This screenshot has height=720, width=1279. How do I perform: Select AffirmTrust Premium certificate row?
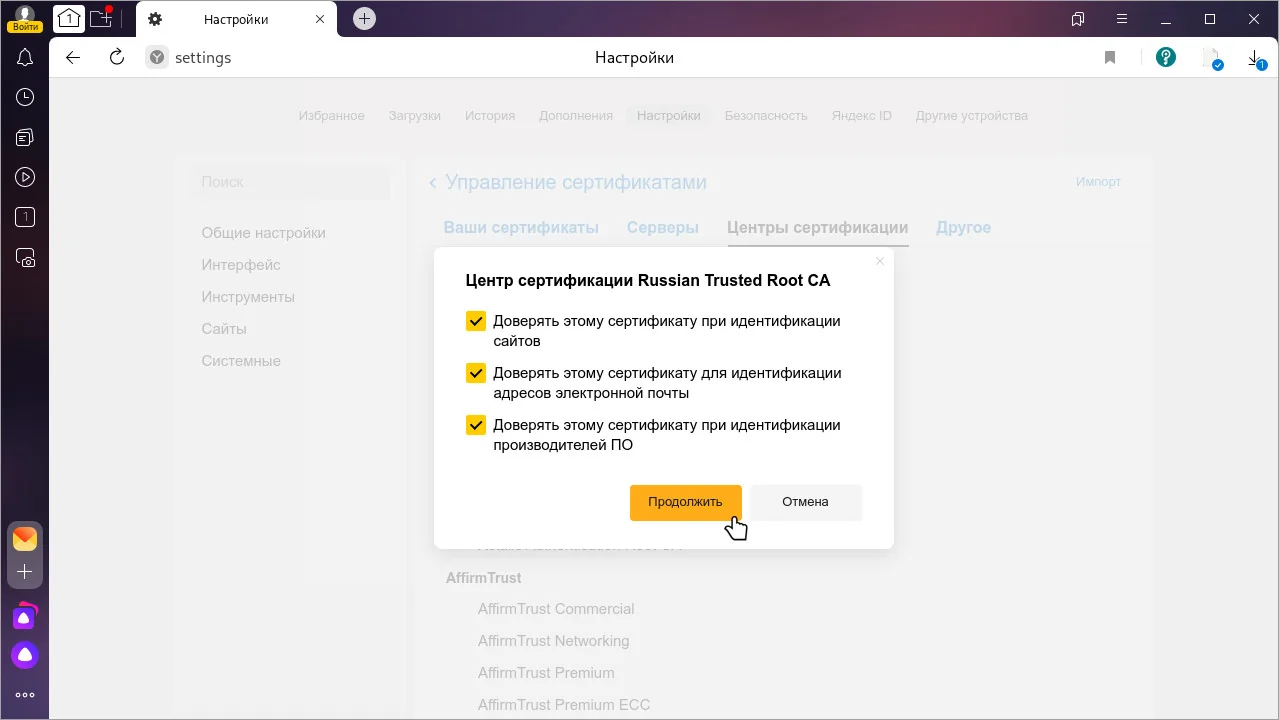click(x=546, y=673)
